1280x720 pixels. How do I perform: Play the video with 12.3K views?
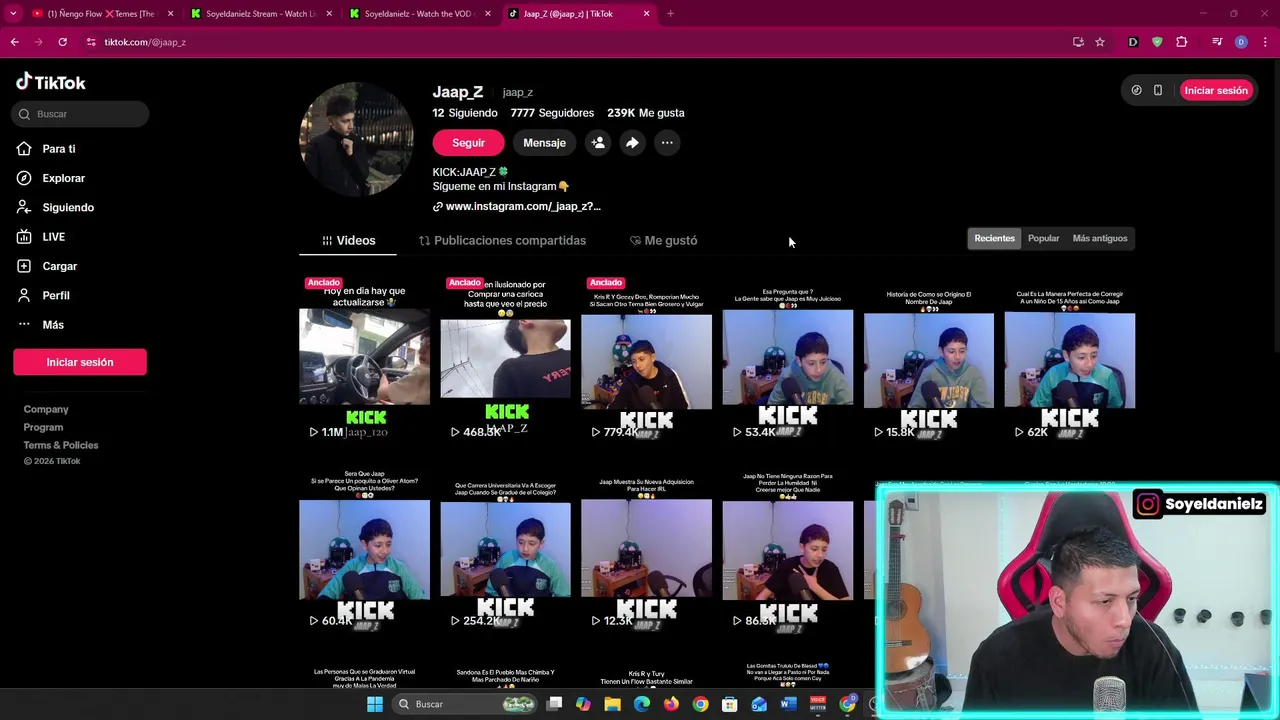point(646,549)
